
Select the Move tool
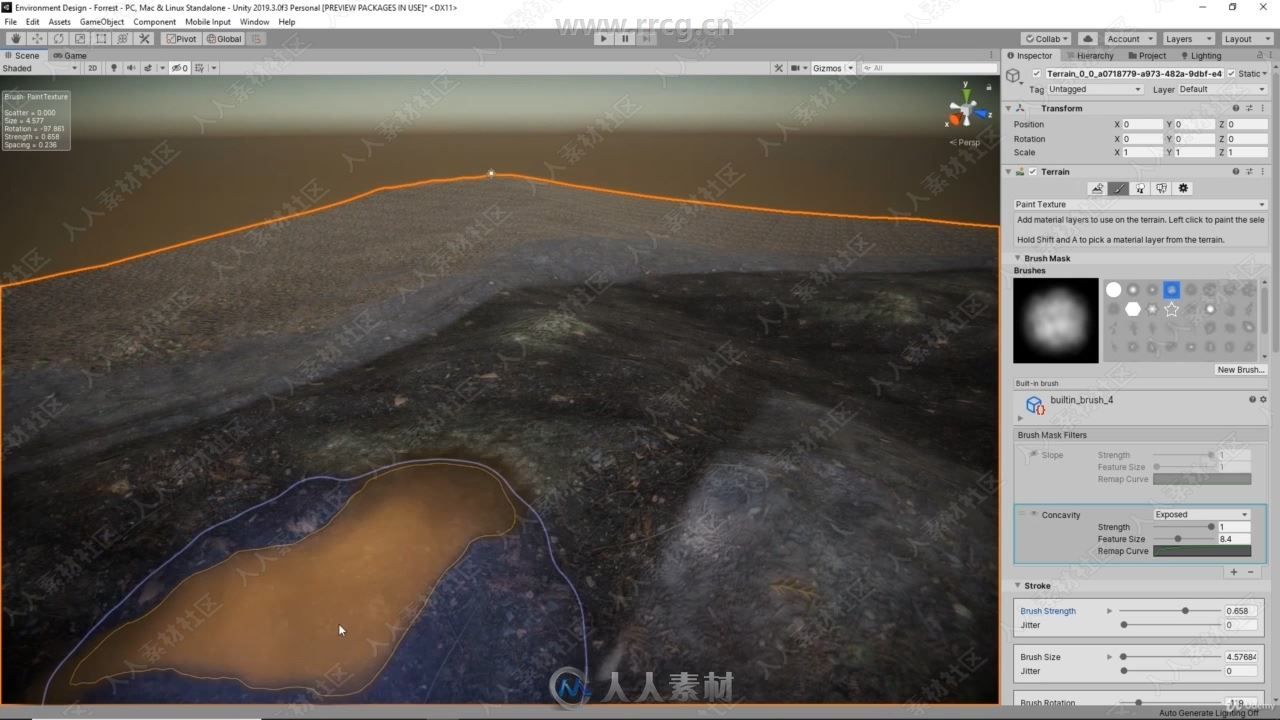point(37,39)
